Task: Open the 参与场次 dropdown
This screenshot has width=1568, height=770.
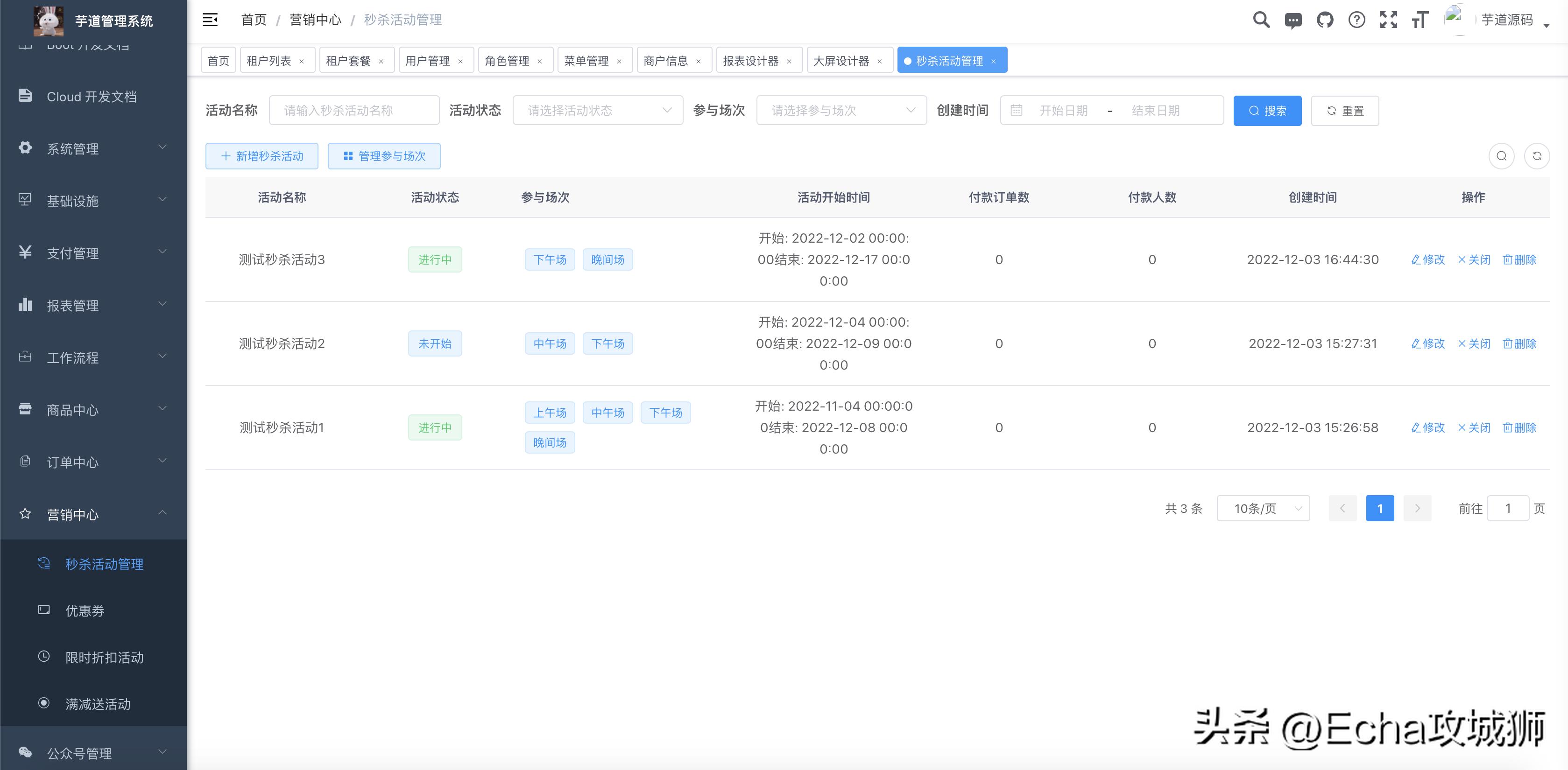Action: point(841,110)
